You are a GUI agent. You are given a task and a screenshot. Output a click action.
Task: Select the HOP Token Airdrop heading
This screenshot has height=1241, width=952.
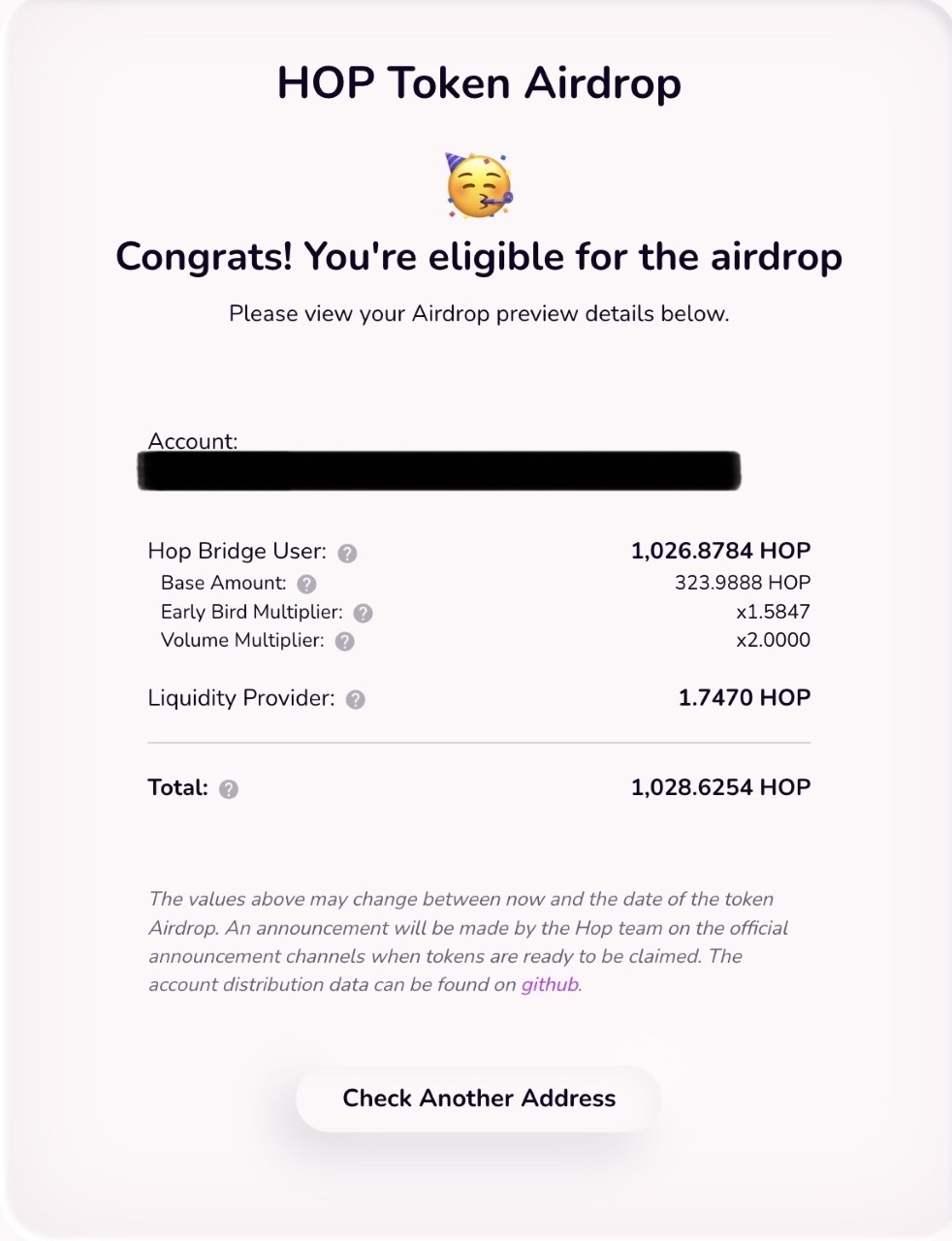pyautogui.click(x=479, y=83)
